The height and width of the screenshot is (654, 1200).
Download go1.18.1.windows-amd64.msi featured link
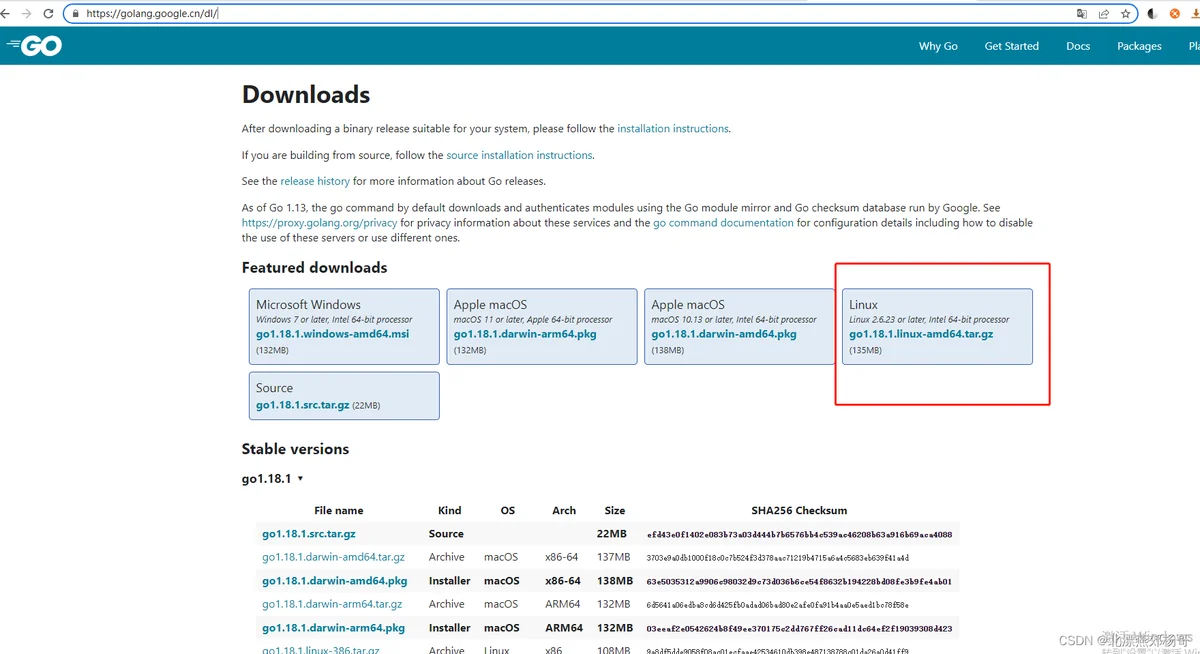tap(332, 334)
